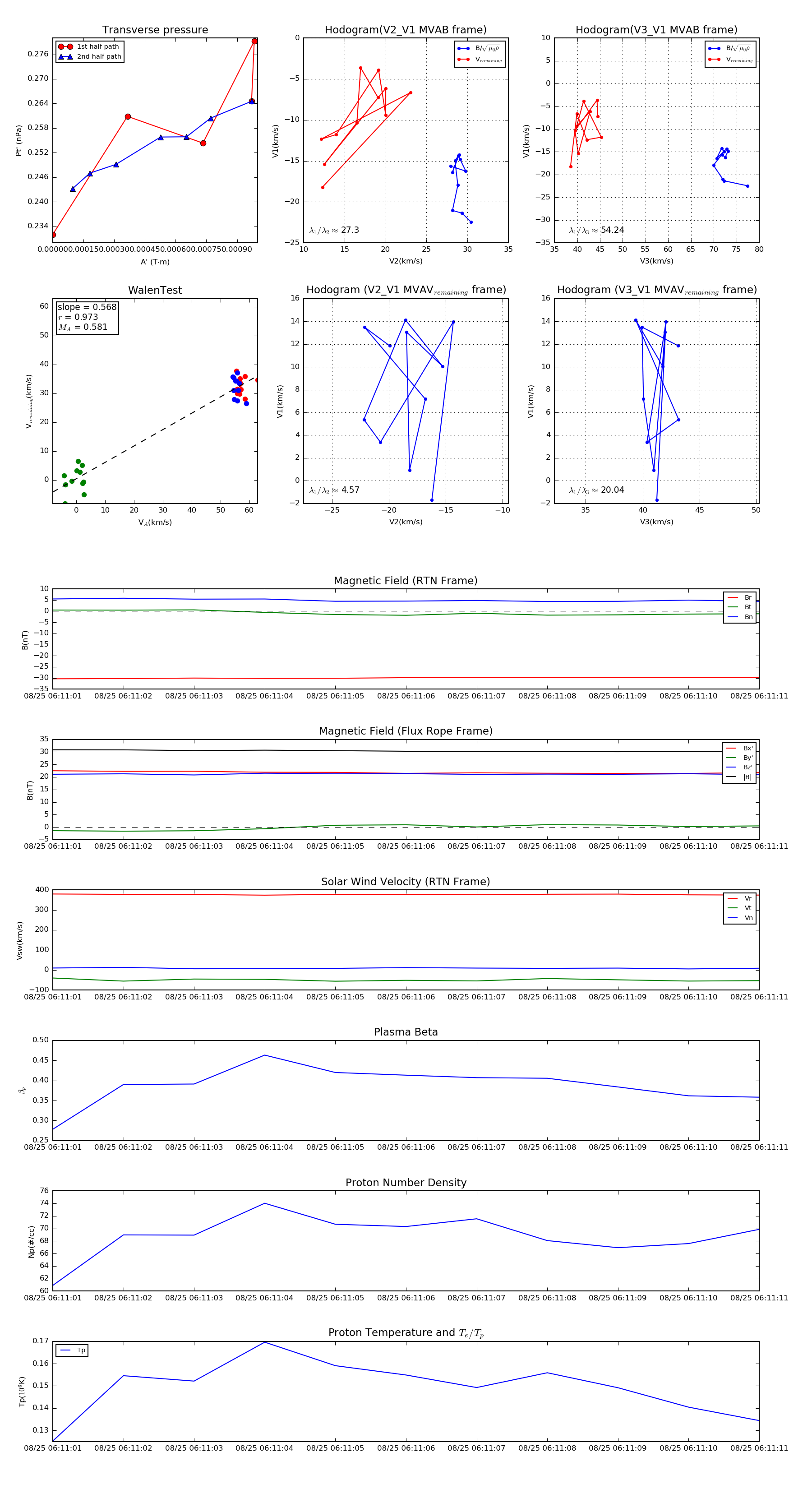Click the "A' (T·m)" x-axis label
The height and width of the screenshot is (1489, 812).
pos(155,262)
